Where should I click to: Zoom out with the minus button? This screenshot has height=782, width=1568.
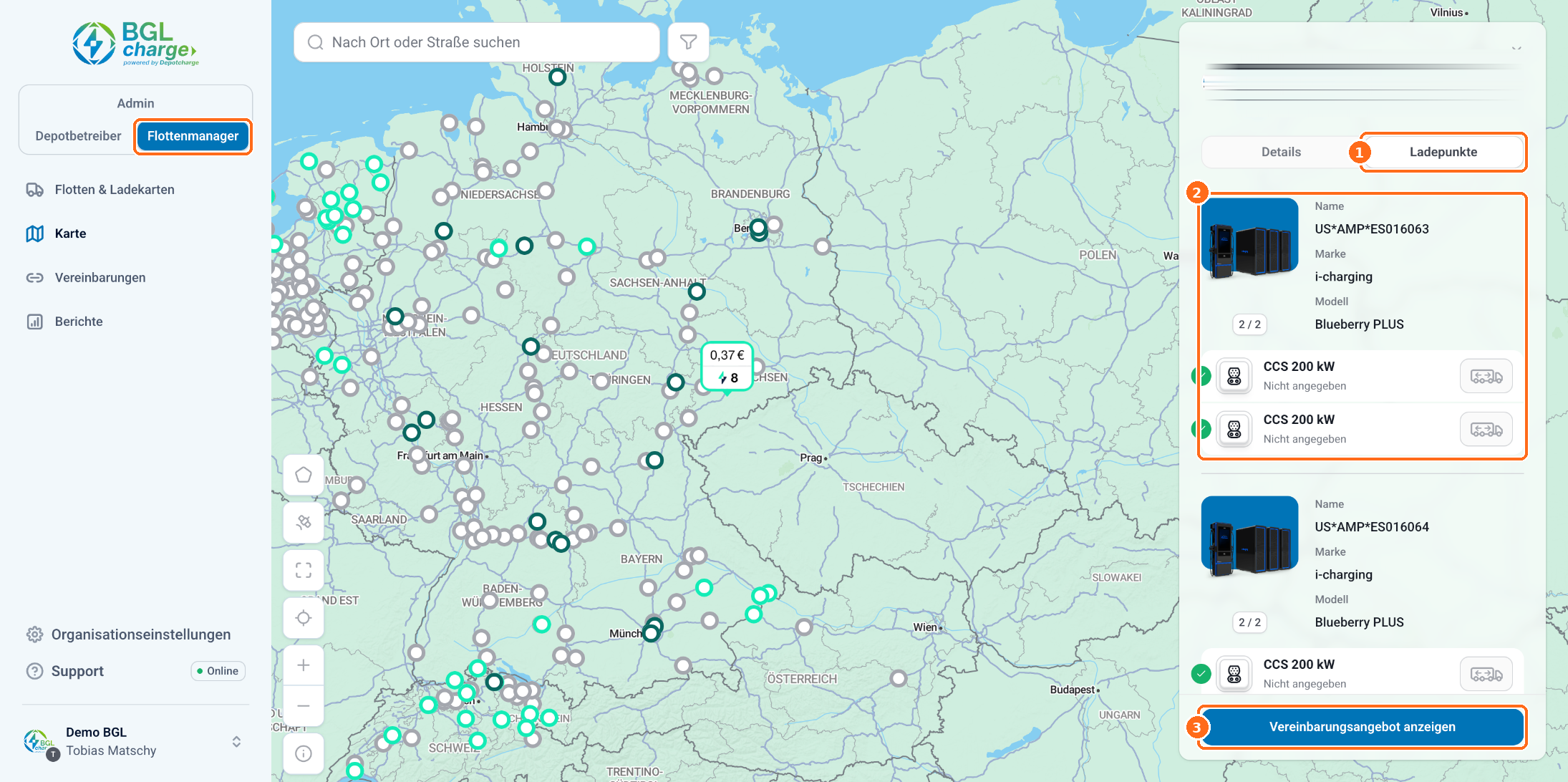point(304,705)
